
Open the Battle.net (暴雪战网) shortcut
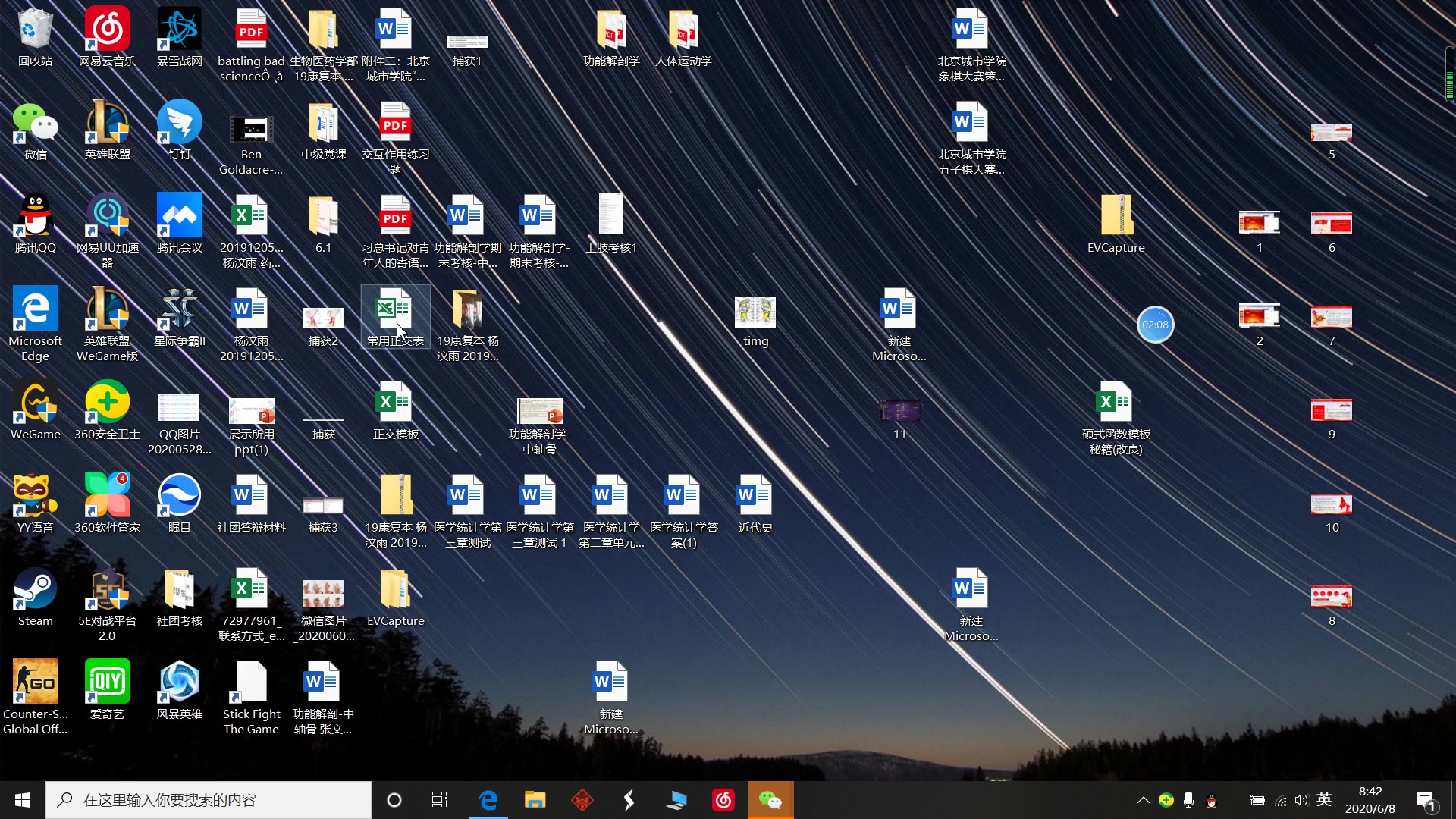(179, 38)
